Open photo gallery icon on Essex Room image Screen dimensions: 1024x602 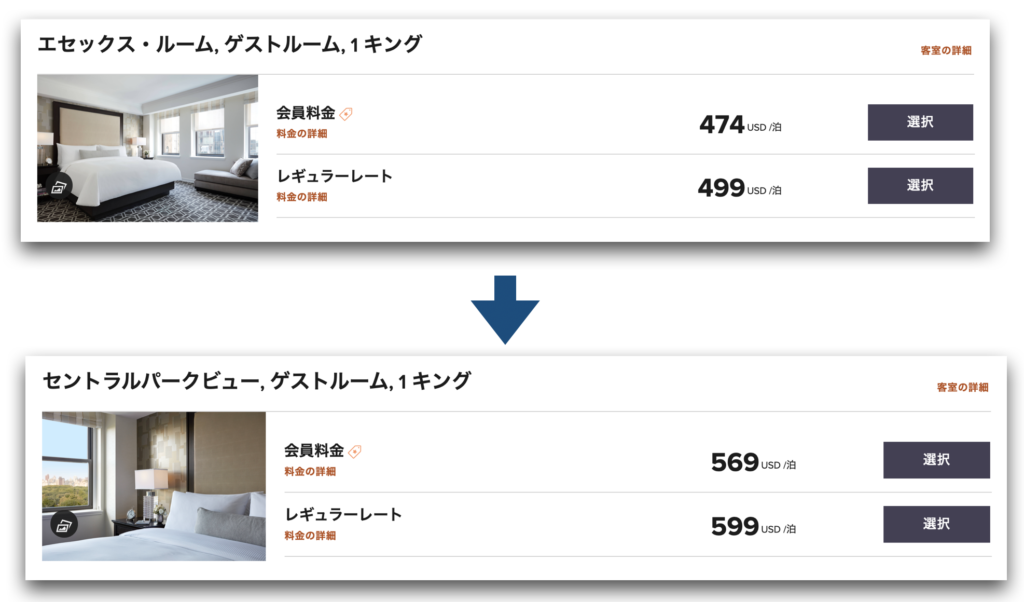(59, 186)
